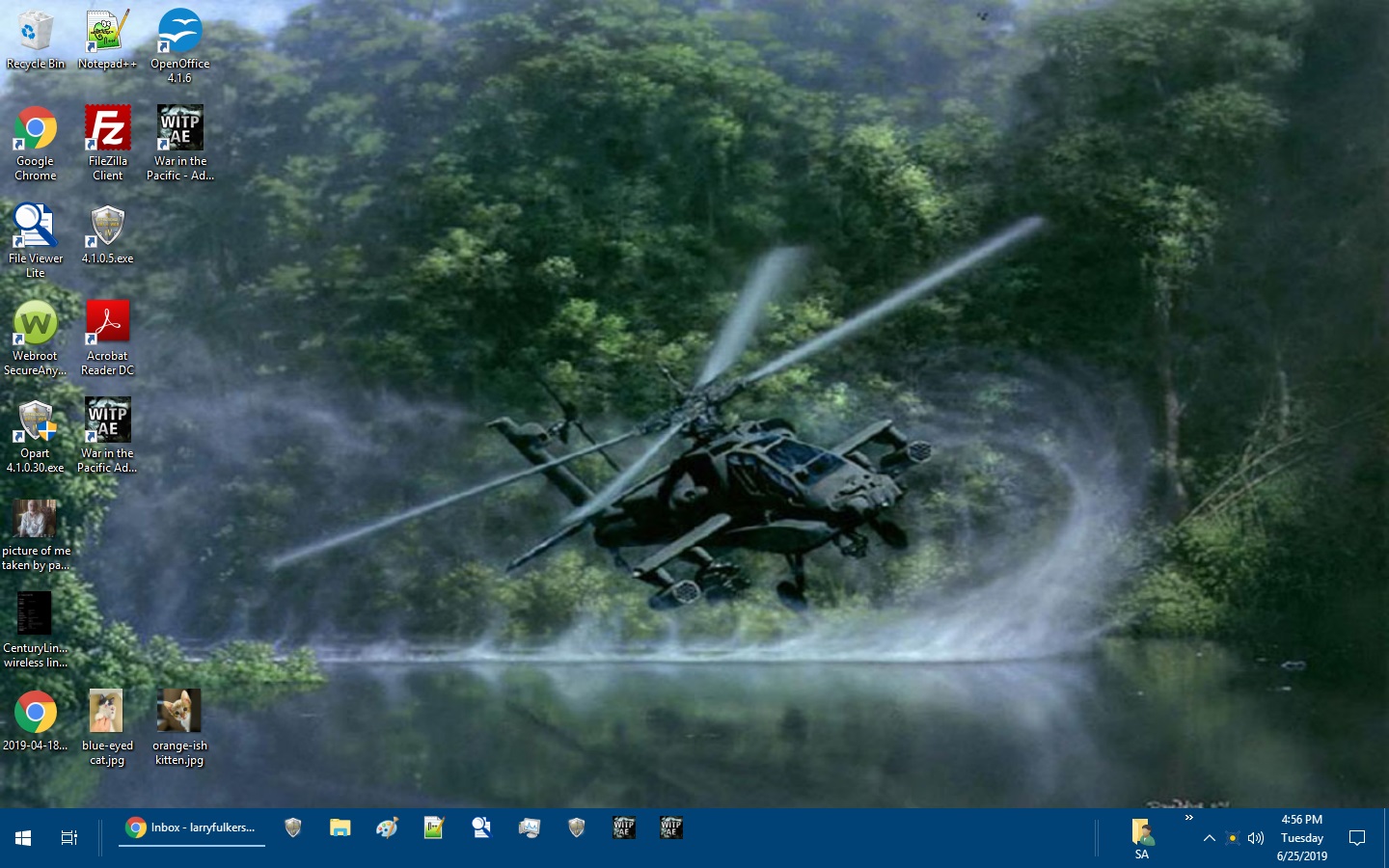Image resolution: width=1389 pixels, height=868 pixels.
Task: Select the 2019-04-18... Chrome file icon
Action: click(36, 721)
